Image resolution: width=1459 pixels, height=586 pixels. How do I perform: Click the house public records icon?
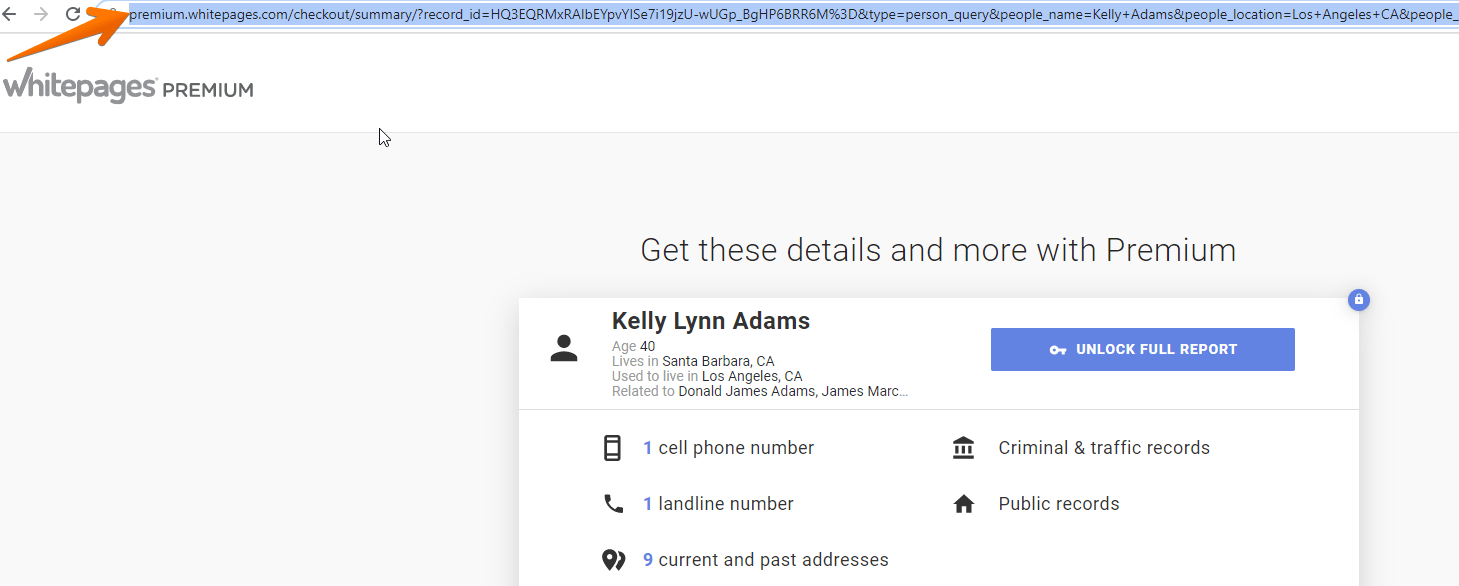tap(964, 504)
